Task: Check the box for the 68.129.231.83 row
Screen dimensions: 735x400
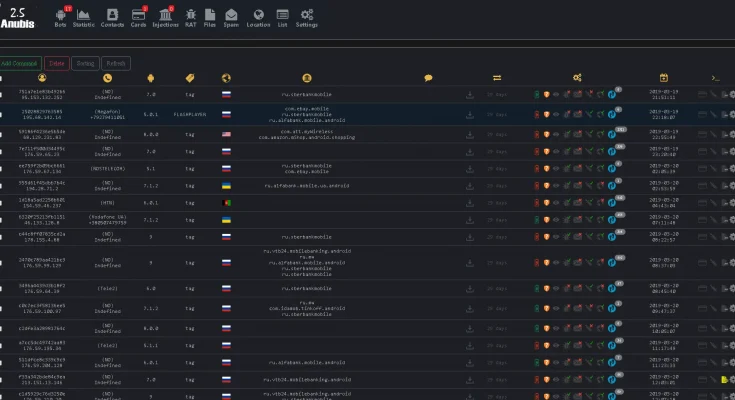Action: coord(3,132)
